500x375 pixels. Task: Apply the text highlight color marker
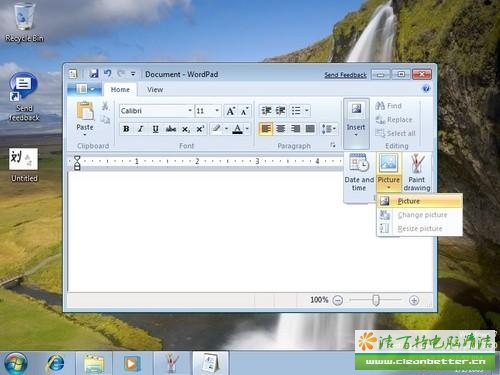[216, 128]
